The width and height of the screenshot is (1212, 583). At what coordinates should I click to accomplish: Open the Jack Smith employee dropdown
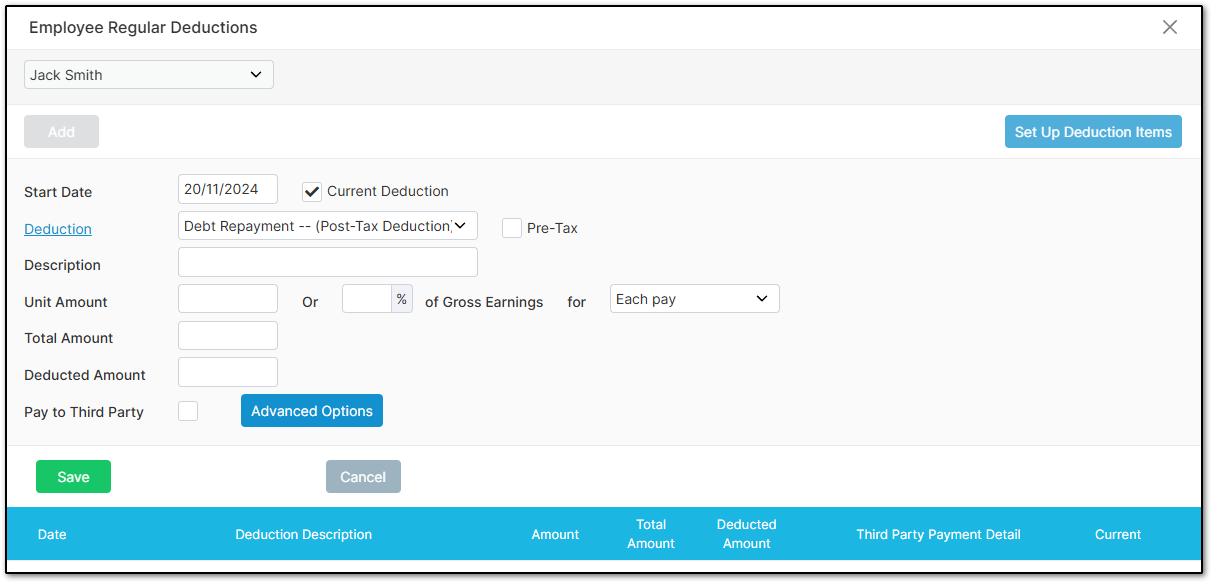point(149,75)
